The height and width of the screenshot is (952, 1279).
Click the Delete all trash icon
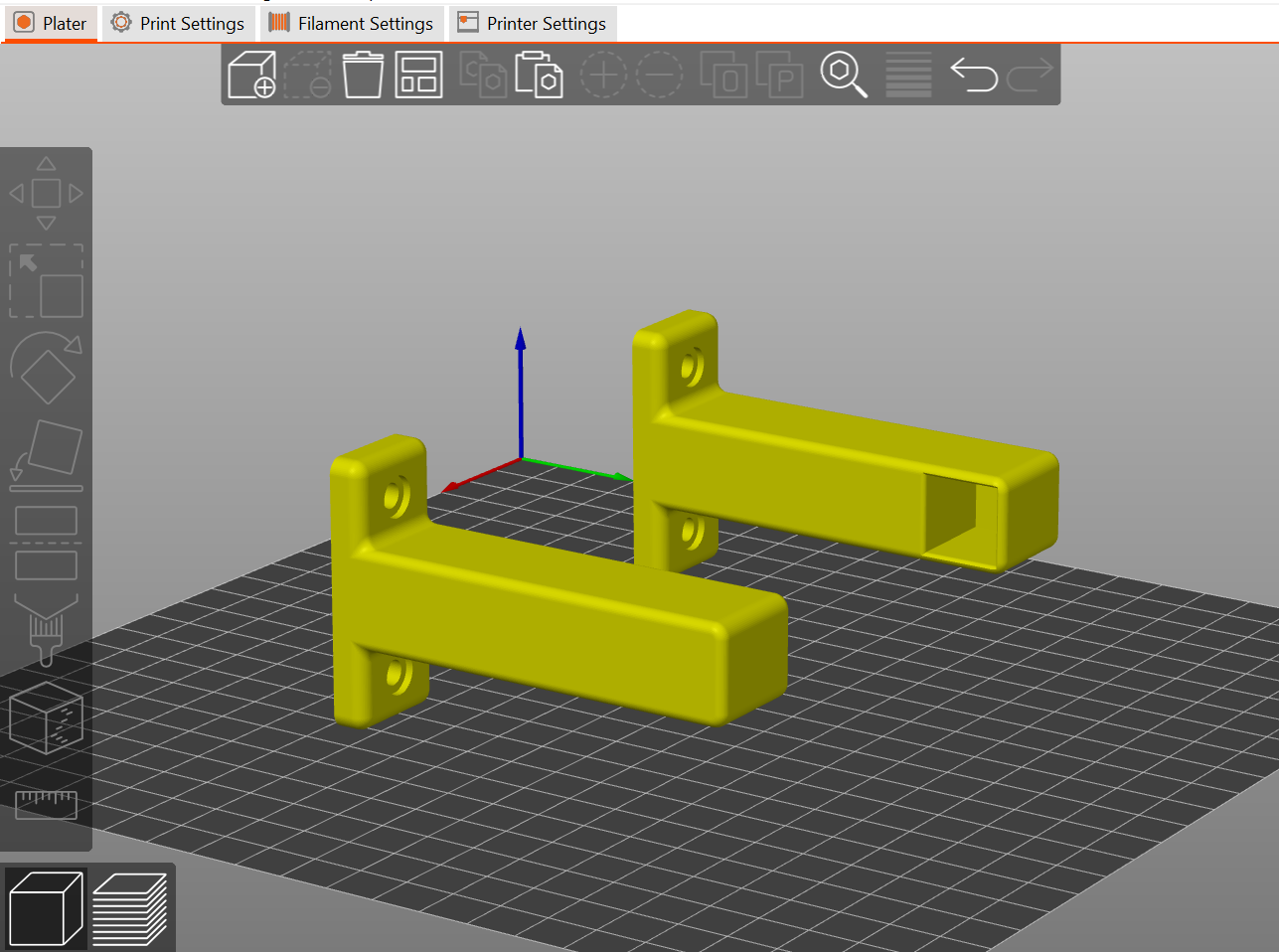point(363,75)
